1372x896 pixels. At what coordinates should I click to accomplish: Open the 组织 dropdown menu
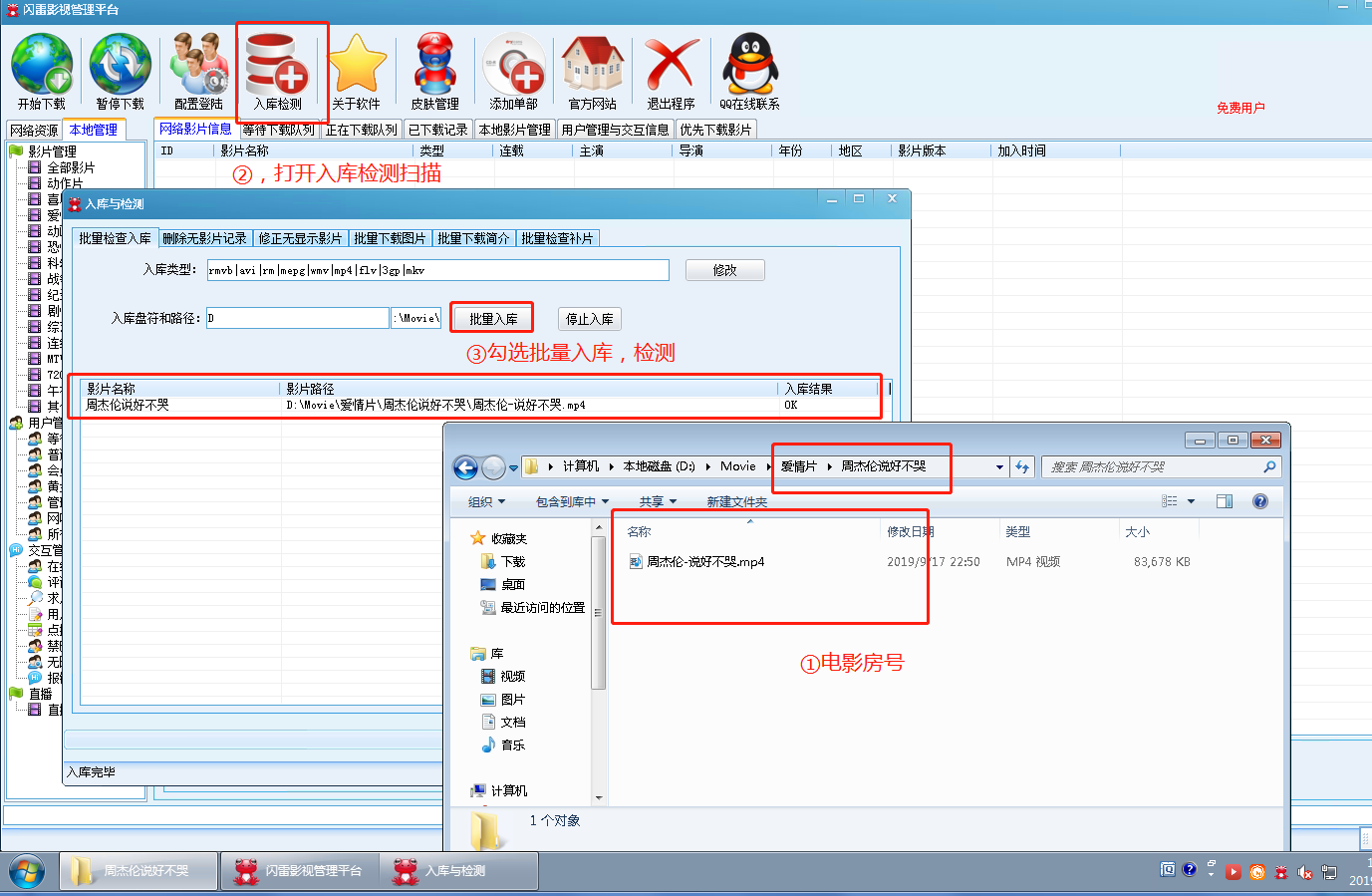487,501
